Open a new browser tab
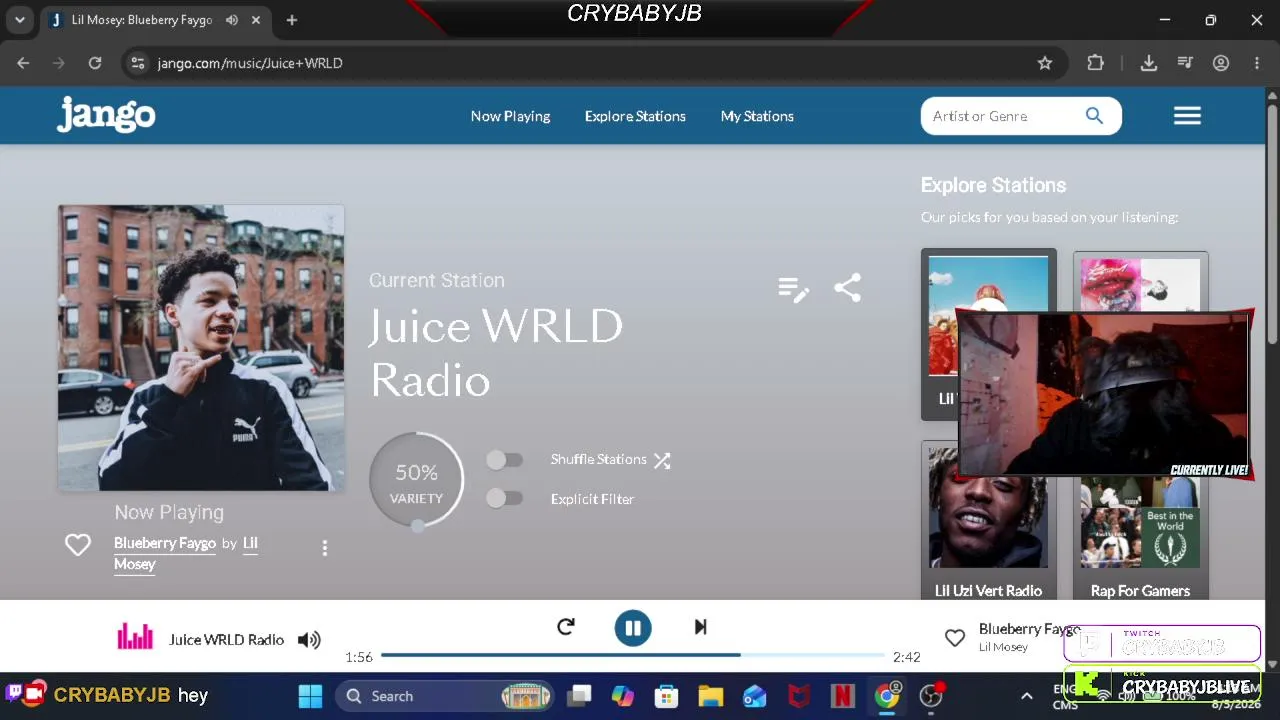 coord(292,20)
